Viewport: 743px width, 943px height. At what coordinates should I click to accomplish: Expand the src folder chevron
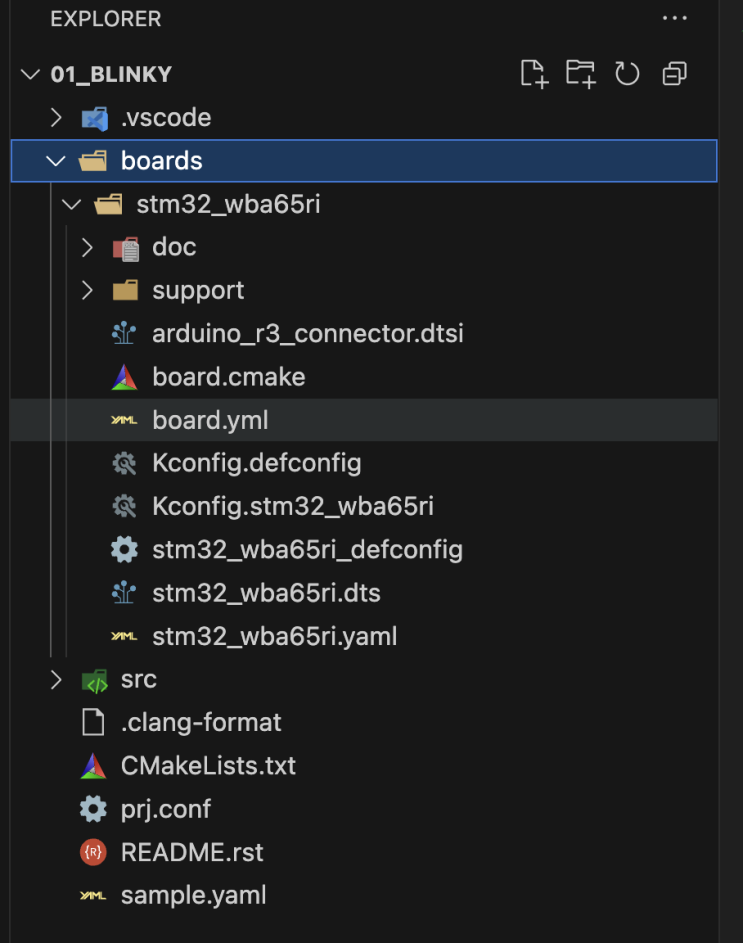tap(56, 680)
